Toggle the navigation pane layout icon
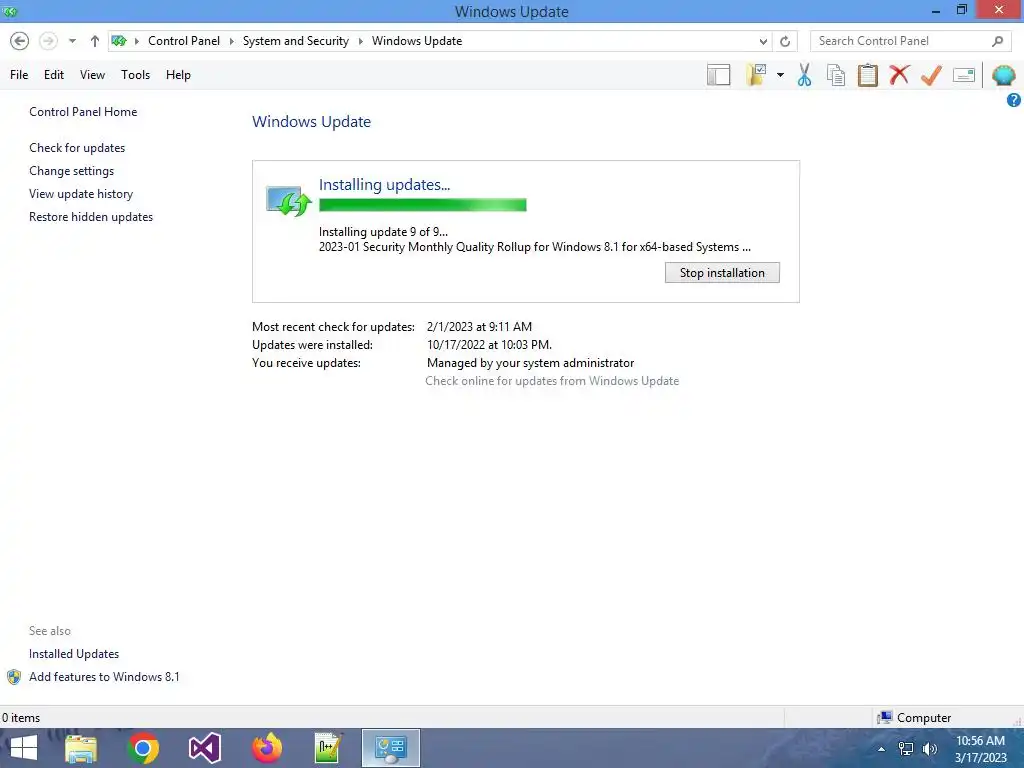This screenshot has height=768, width=1024. click(x=718, y=75)
